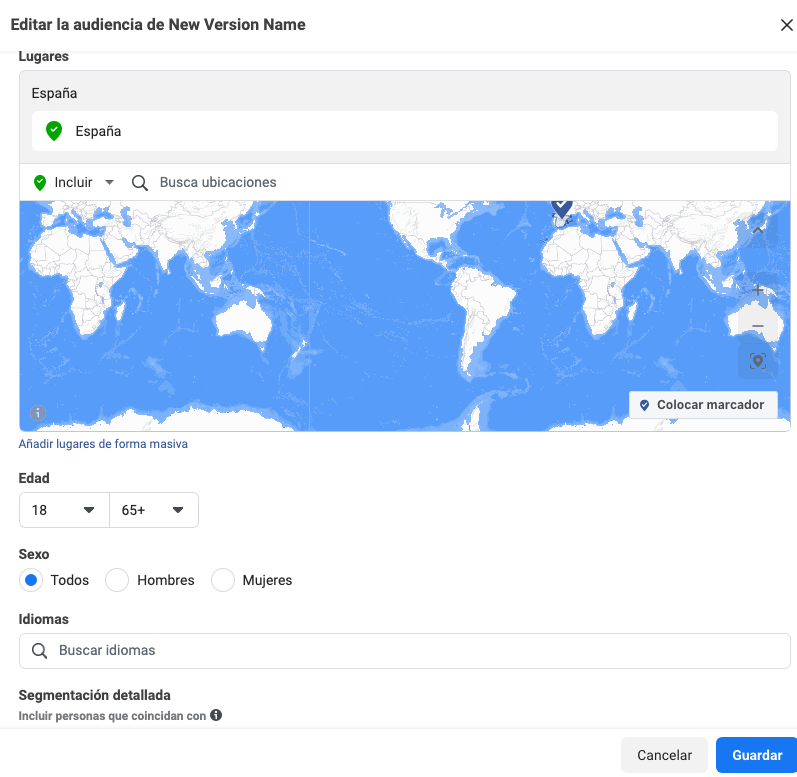Open the map info icon

[38, 413]
